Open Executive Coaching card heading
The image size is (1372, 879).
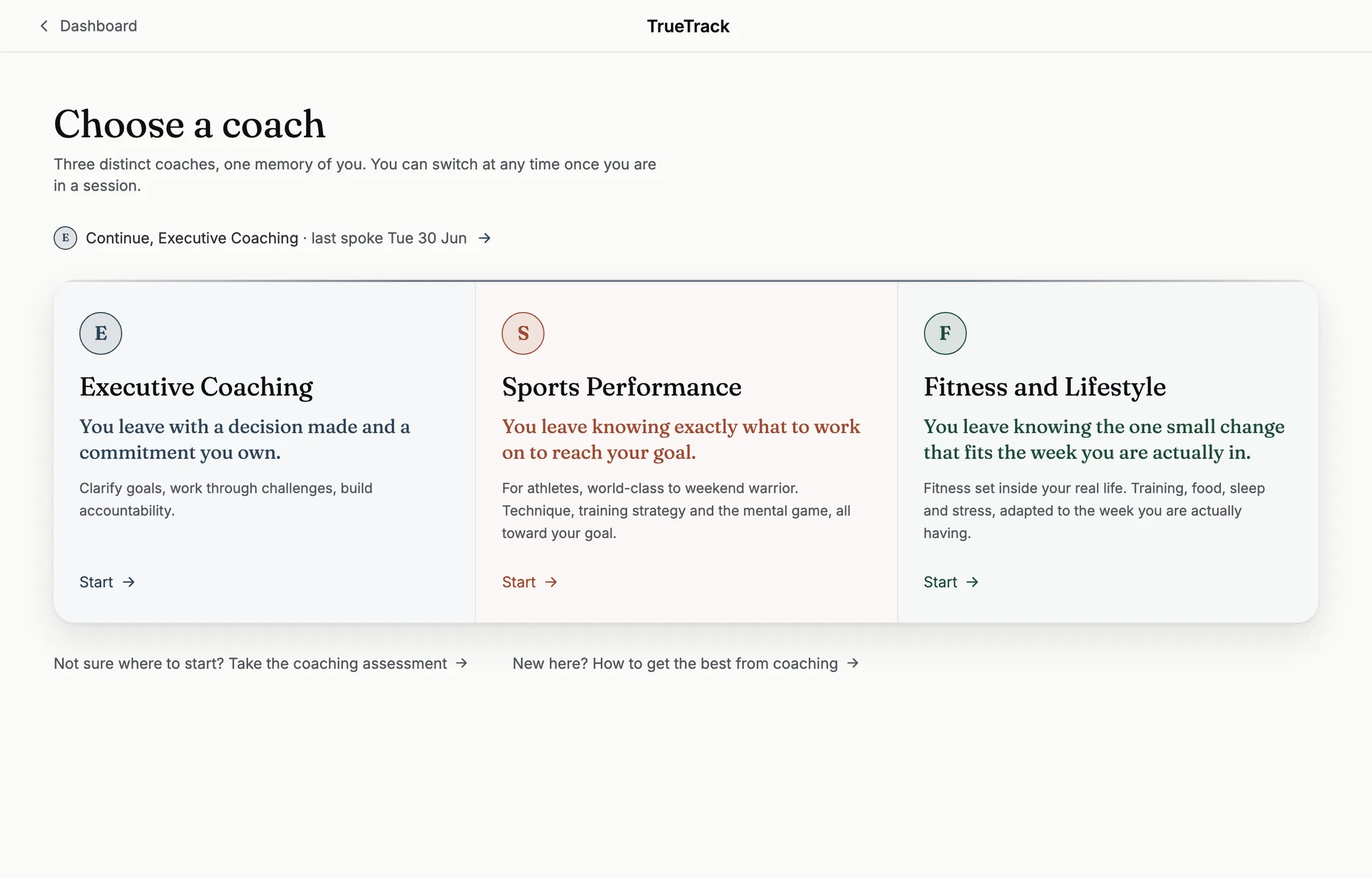coord(197,387)
